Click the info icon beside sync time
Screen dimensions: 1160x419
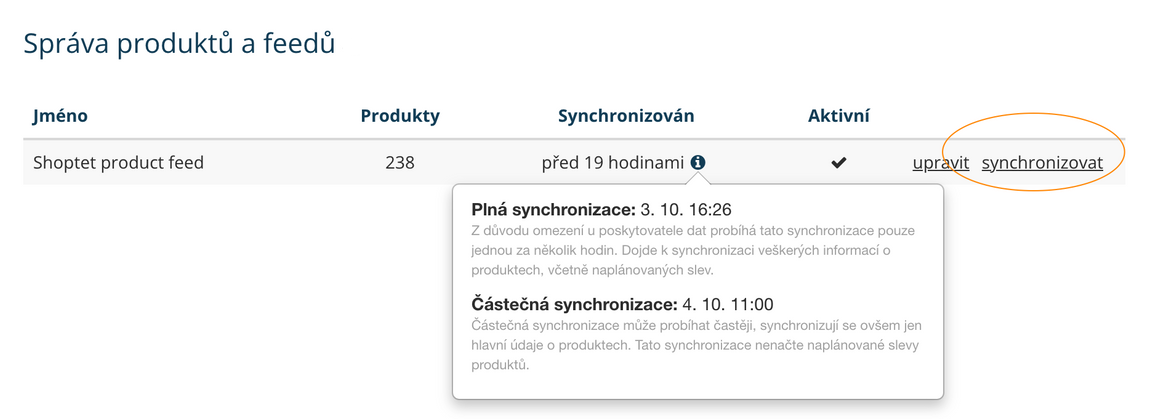(698, 162)
